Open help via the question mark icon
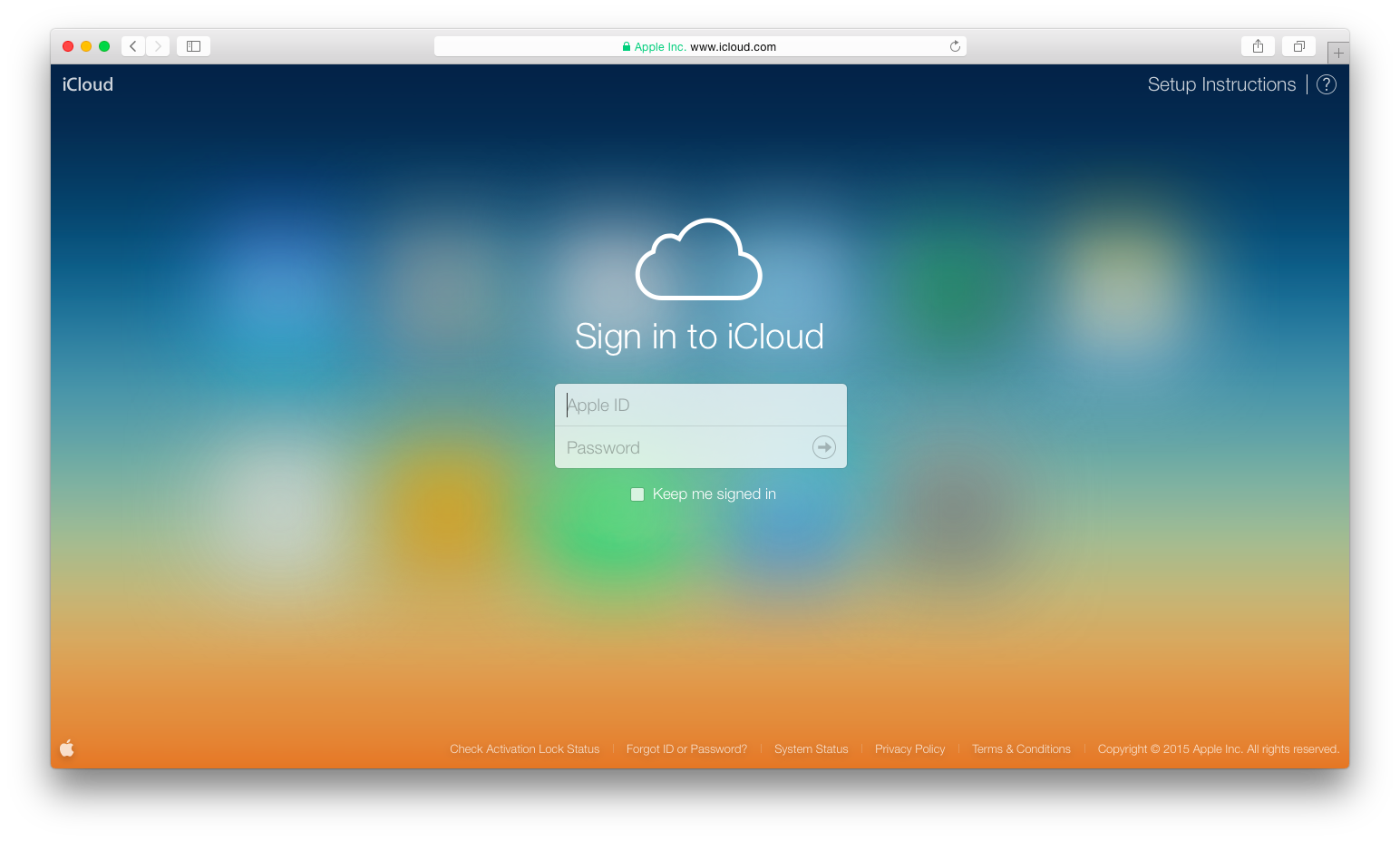 pos(1326,83)
